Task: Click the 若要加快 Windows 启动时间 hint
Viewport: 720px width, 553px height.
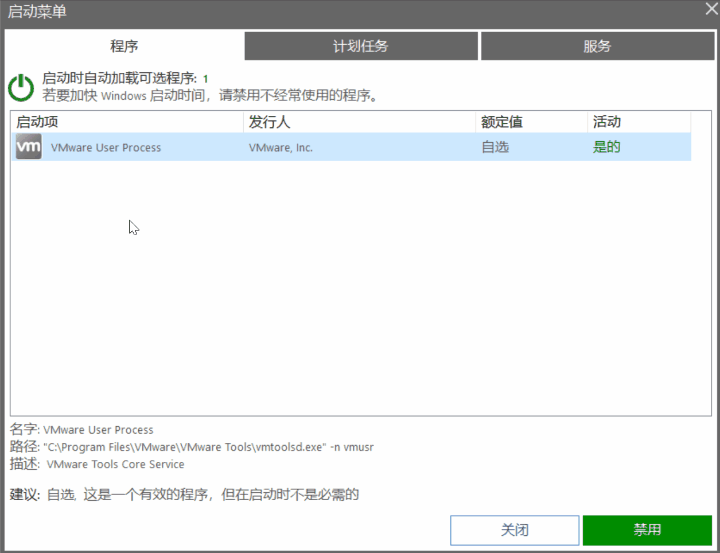Action: coord(210,96)
